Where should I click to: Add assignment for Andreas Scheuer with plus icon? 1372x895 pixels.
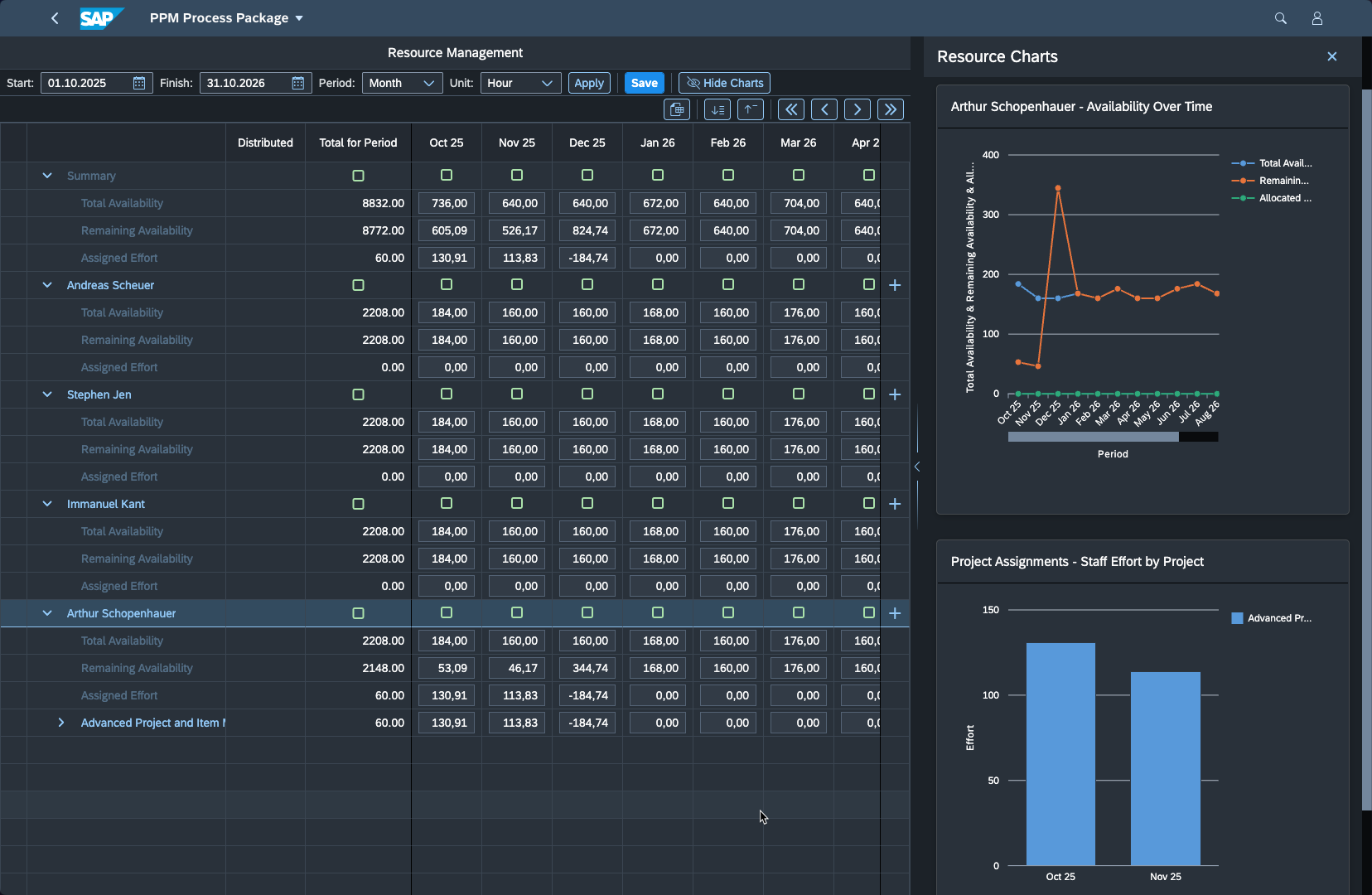pos(895,285)
